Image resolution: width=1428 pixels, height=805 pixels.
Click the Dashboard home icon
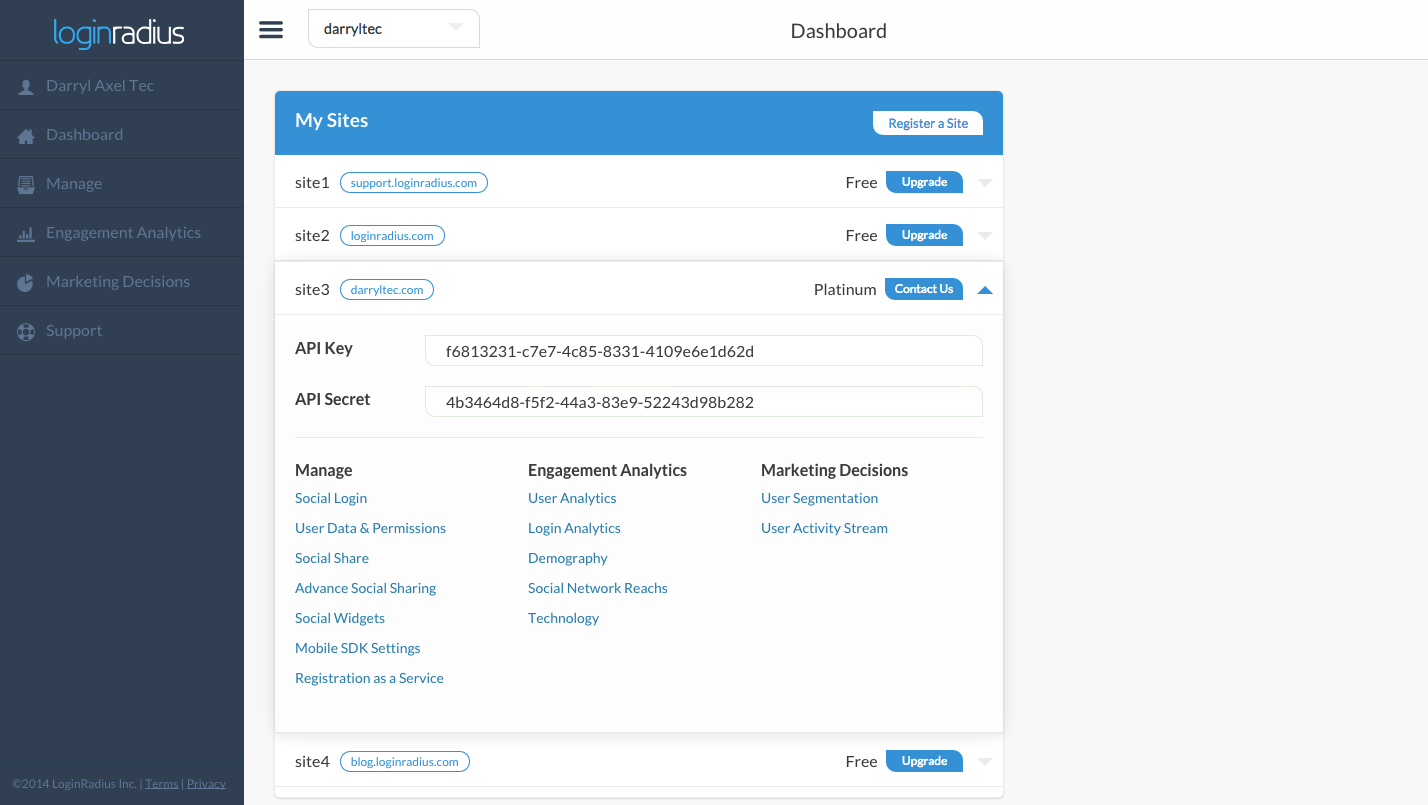coord(25,134)
